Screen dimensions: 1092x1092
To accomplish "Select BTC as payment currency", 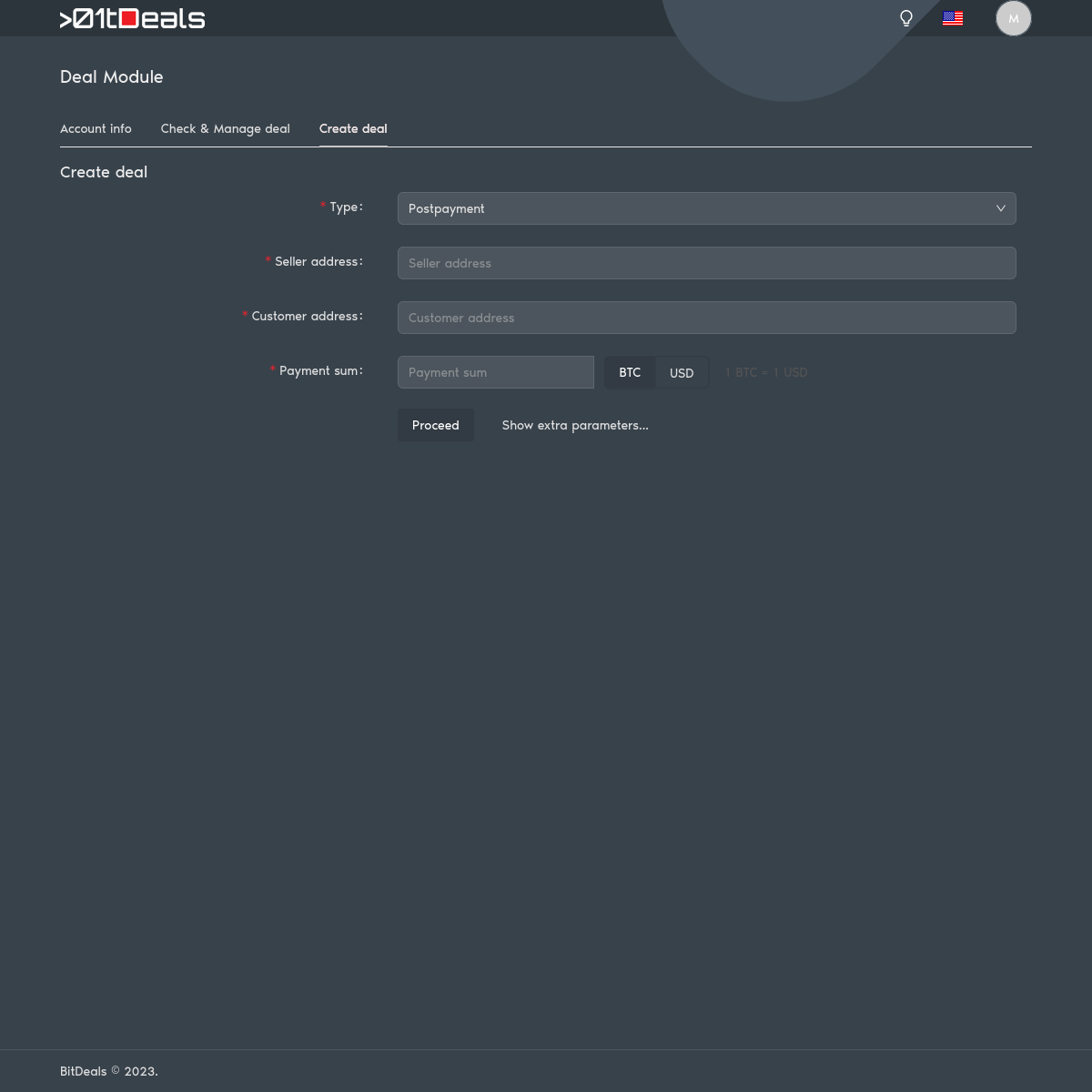I will [630, 372].
